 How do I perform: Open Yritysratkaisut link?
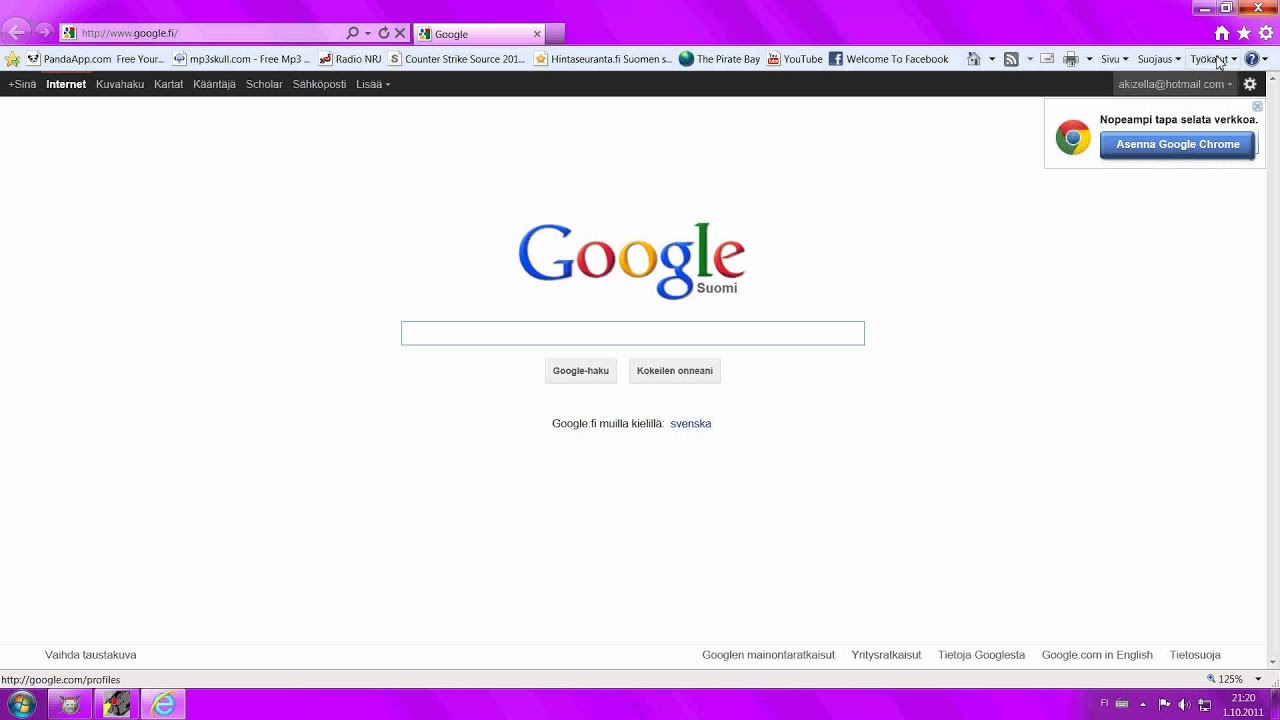tap(886, 655)
